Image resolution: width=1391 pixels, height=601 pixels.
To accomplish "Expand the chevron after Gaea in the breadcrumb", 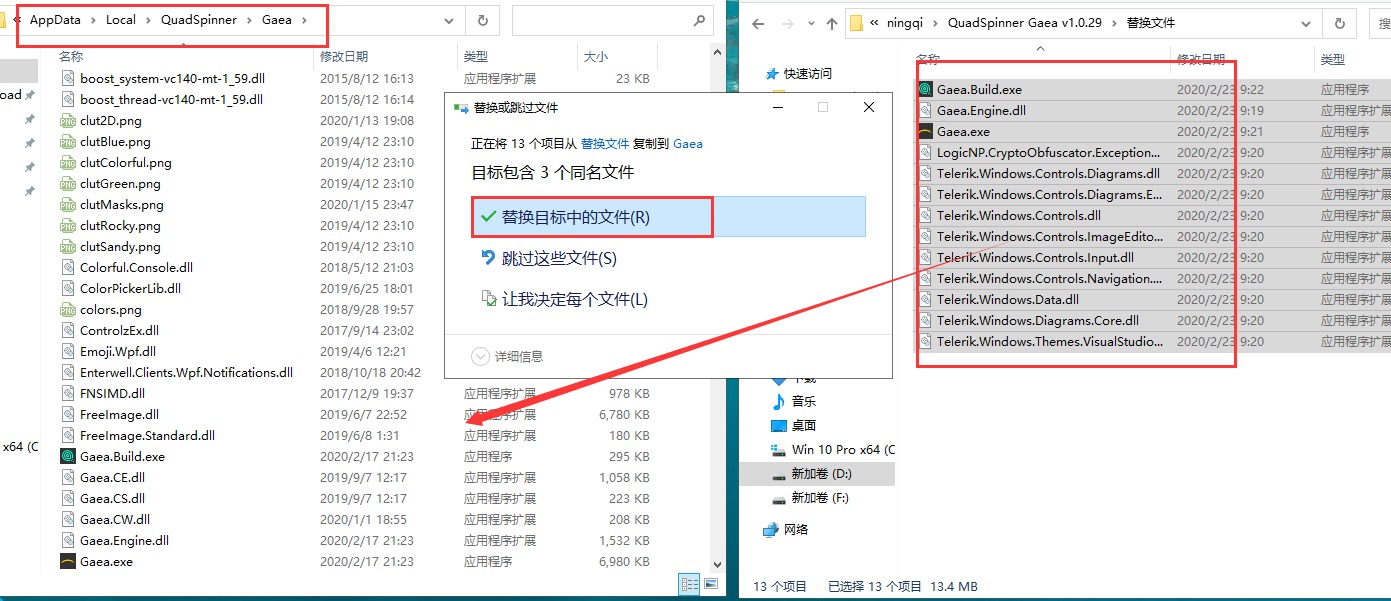I will click(x=304, y=19).
